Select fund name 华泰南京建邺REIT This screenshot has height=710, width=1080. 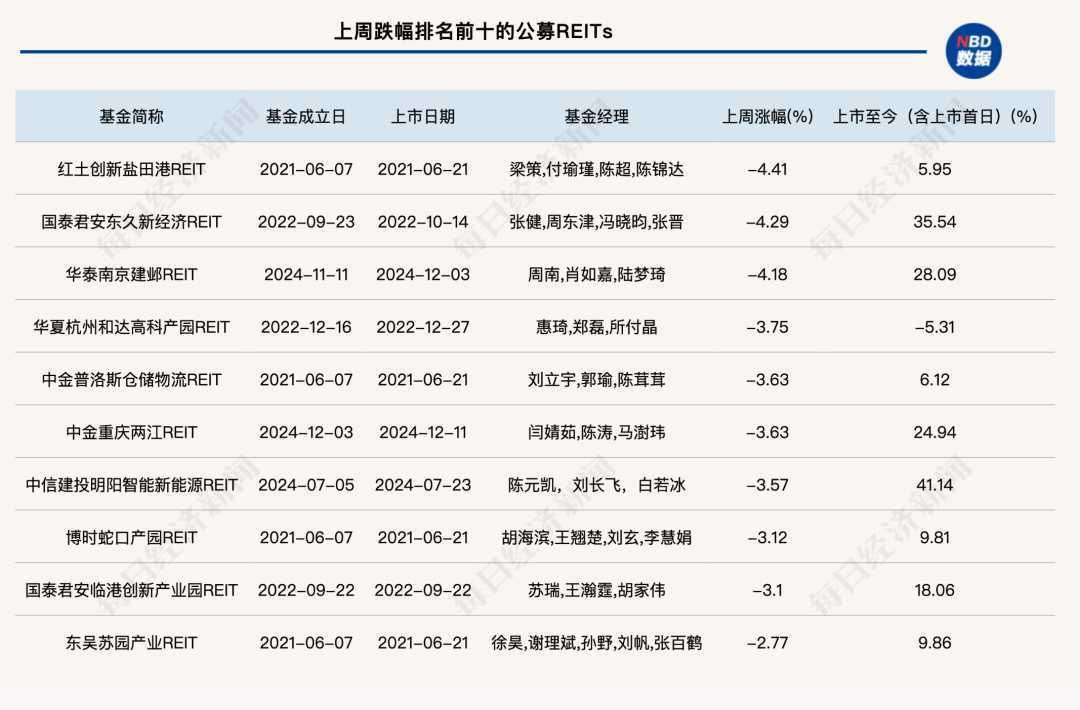131,274
